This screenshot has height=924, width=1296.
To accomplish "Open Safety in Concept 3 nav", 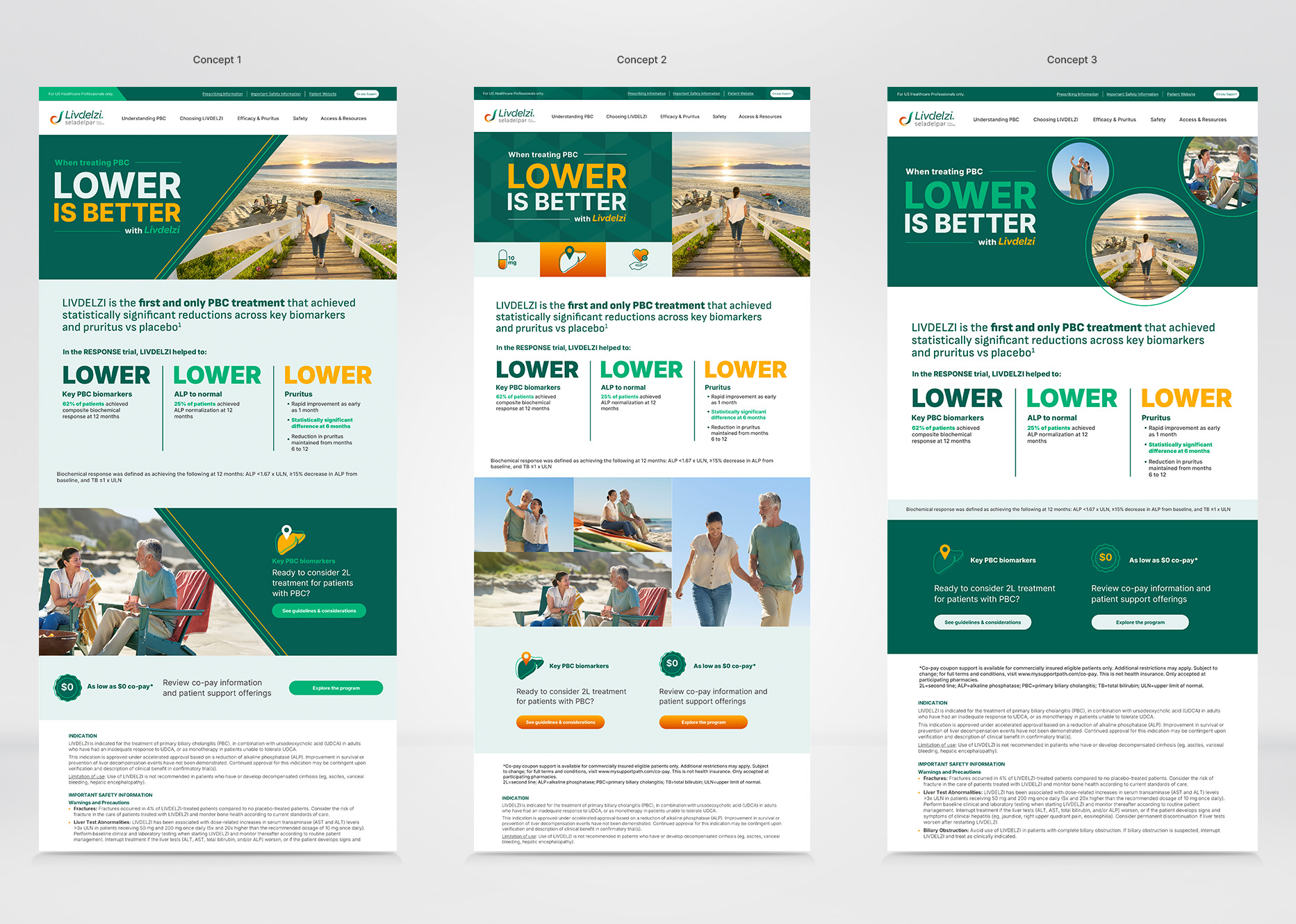I will 1158,119.
